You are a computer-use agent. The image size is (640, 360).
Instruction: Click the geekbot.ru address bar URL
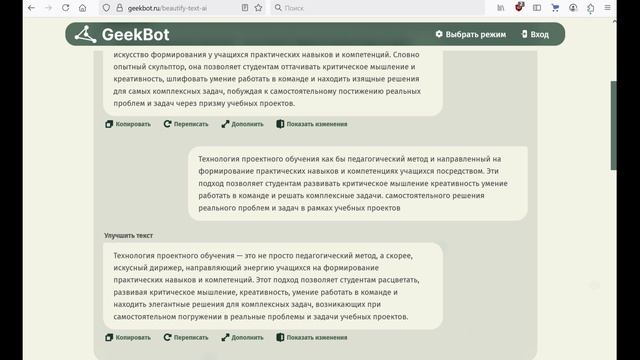167,8
